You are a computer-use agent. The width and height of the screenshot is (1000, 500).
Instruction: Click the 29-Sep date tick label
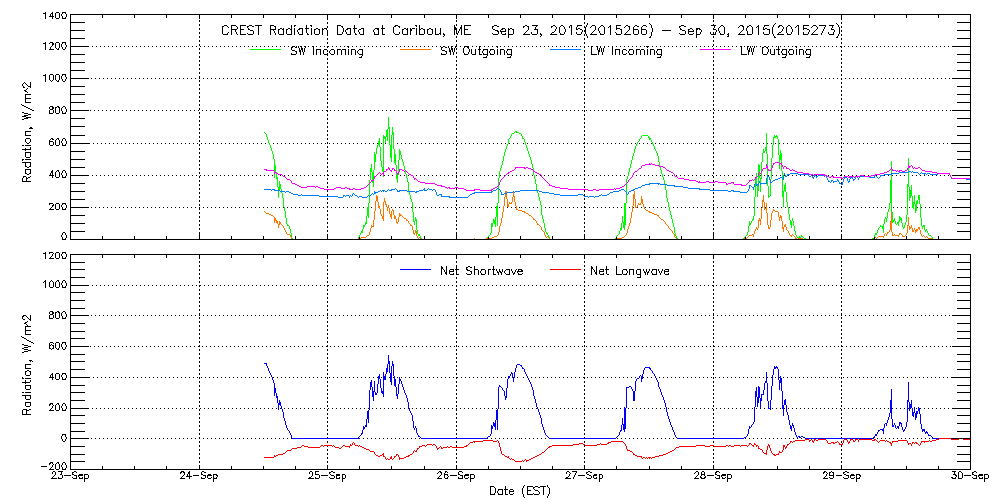tap(841, 476)
